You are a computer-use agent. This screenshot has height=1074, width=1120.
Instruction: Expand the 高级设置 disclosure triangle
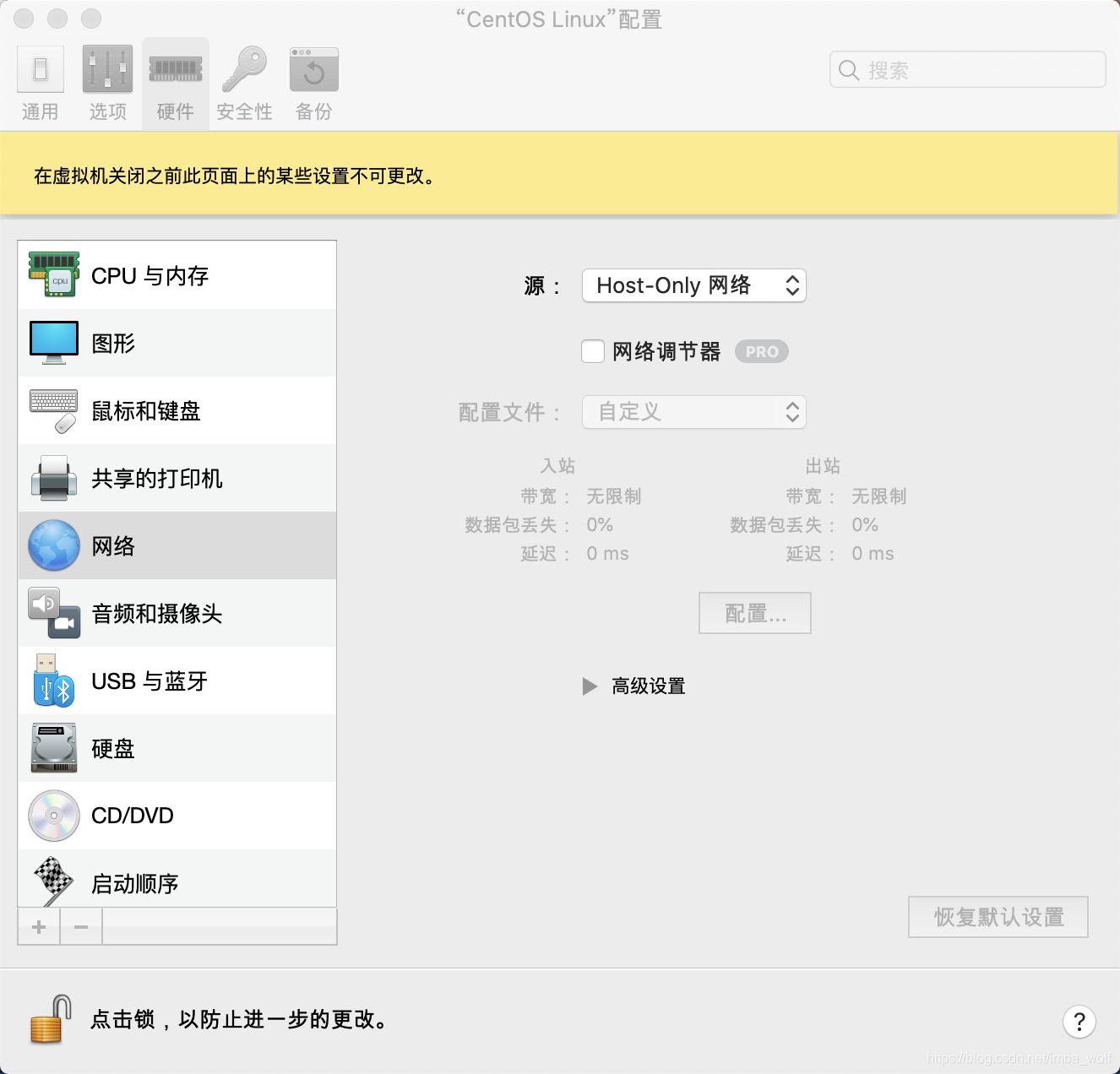coord(590,686)
